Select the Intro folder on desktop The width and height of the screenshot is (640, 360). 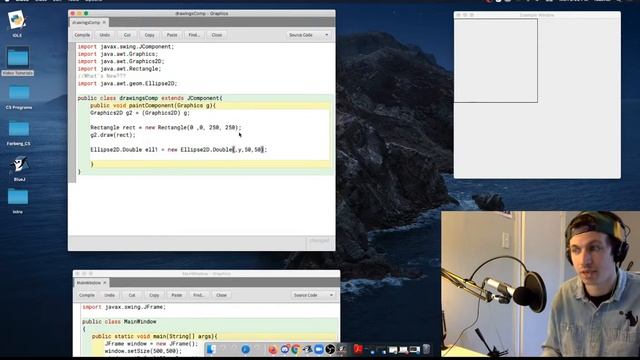pyautogui.click(x=18, y=197)
